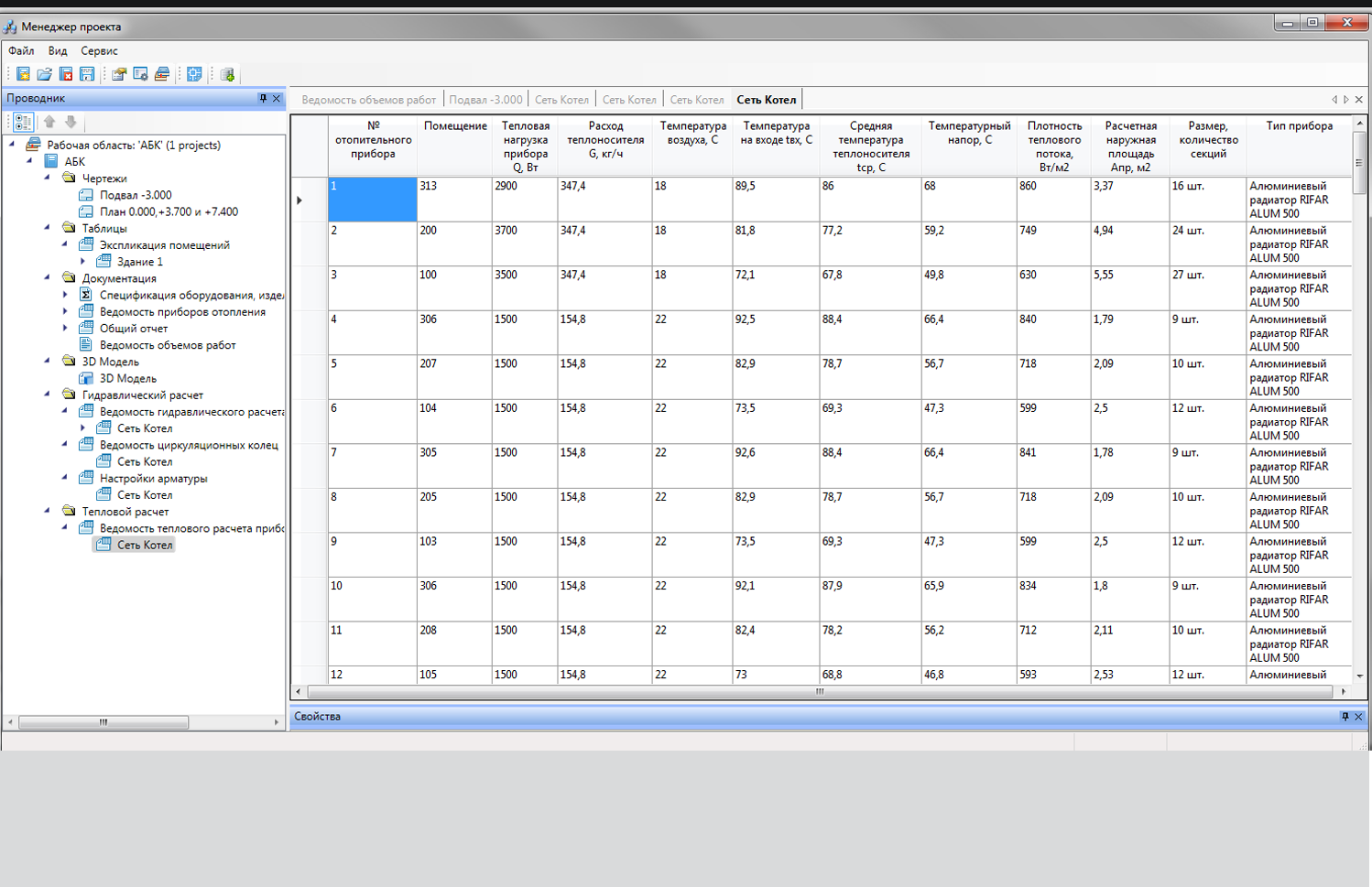Expand the Общий отчет node
1372x887 pixels.
[x=65, y=328]
